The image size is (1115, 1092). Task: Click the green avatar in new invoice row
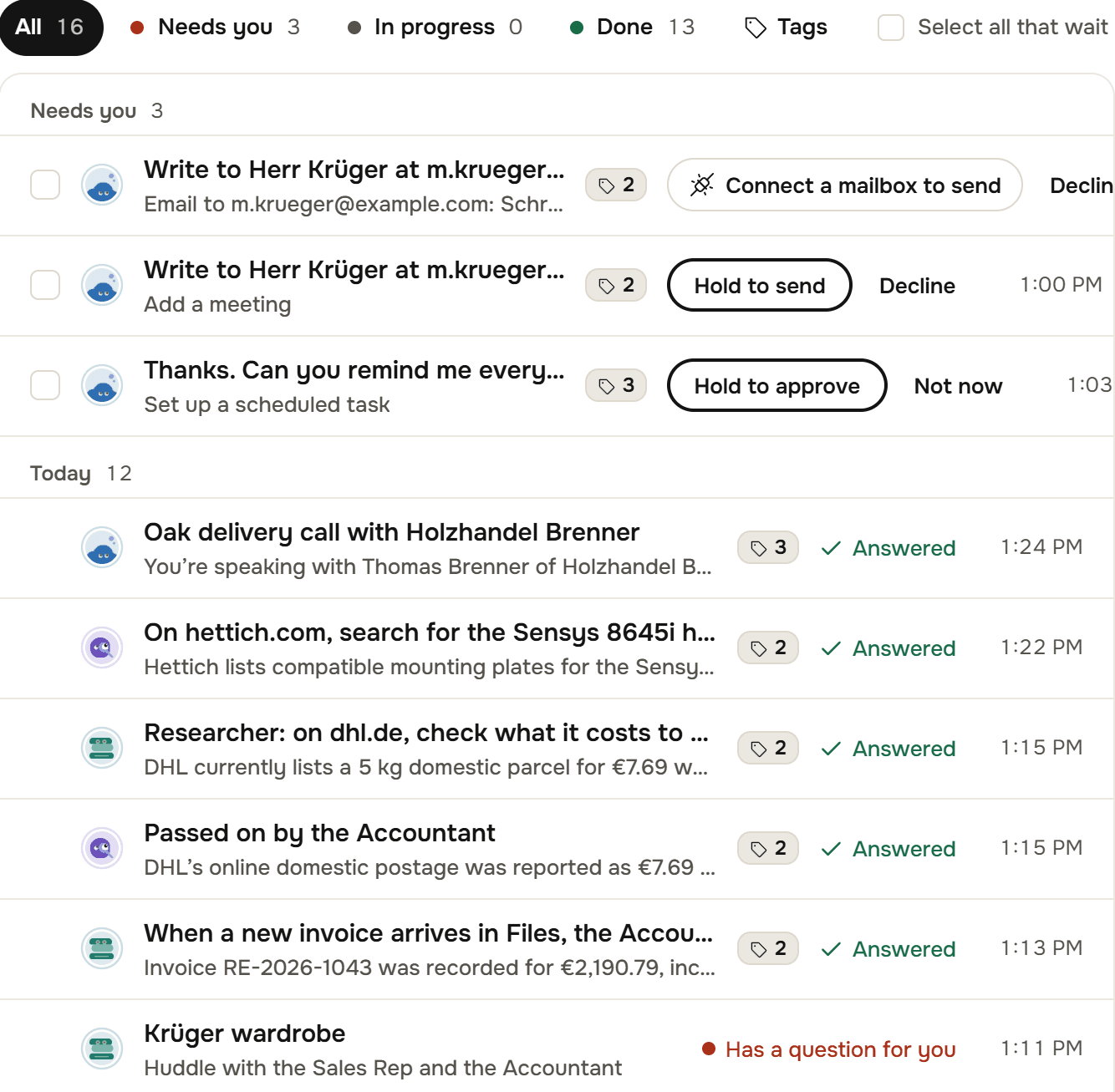102,948
